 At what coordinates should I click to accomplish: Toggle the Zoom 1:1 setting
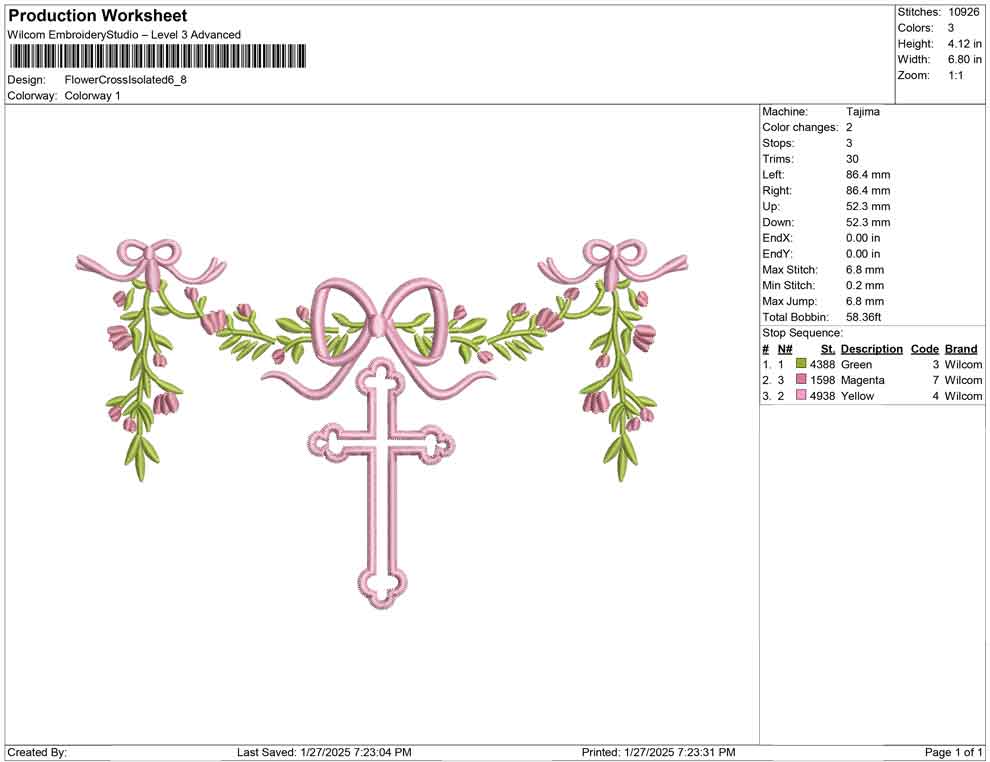[958, 73]
